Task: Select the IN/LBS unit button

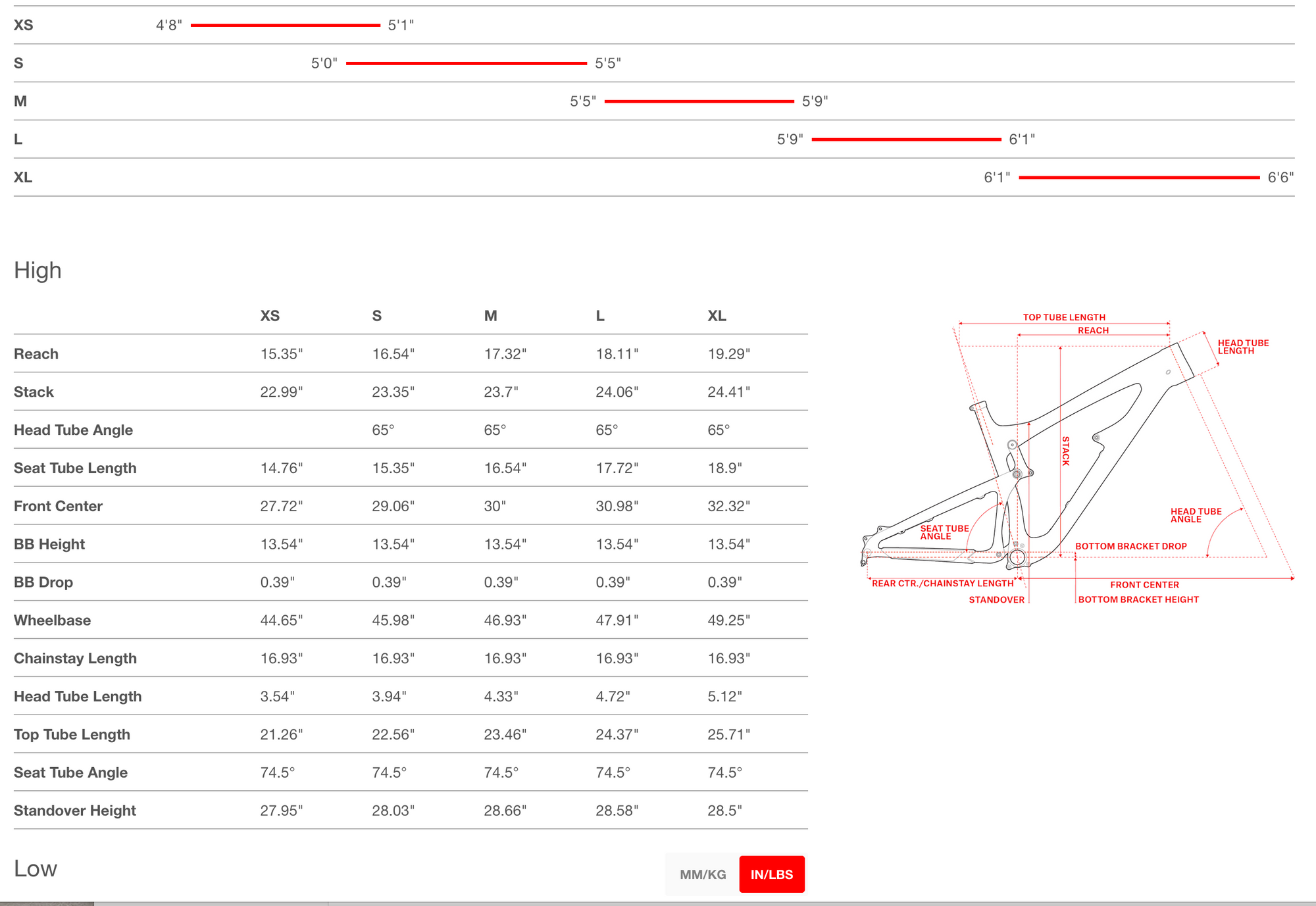Action: click(x=772, y=874)
